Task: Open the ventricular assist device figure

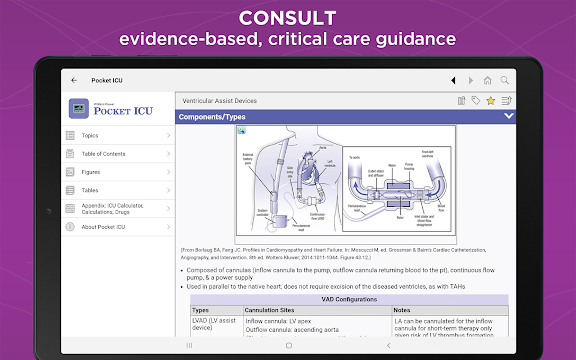Action: point(345,180)
